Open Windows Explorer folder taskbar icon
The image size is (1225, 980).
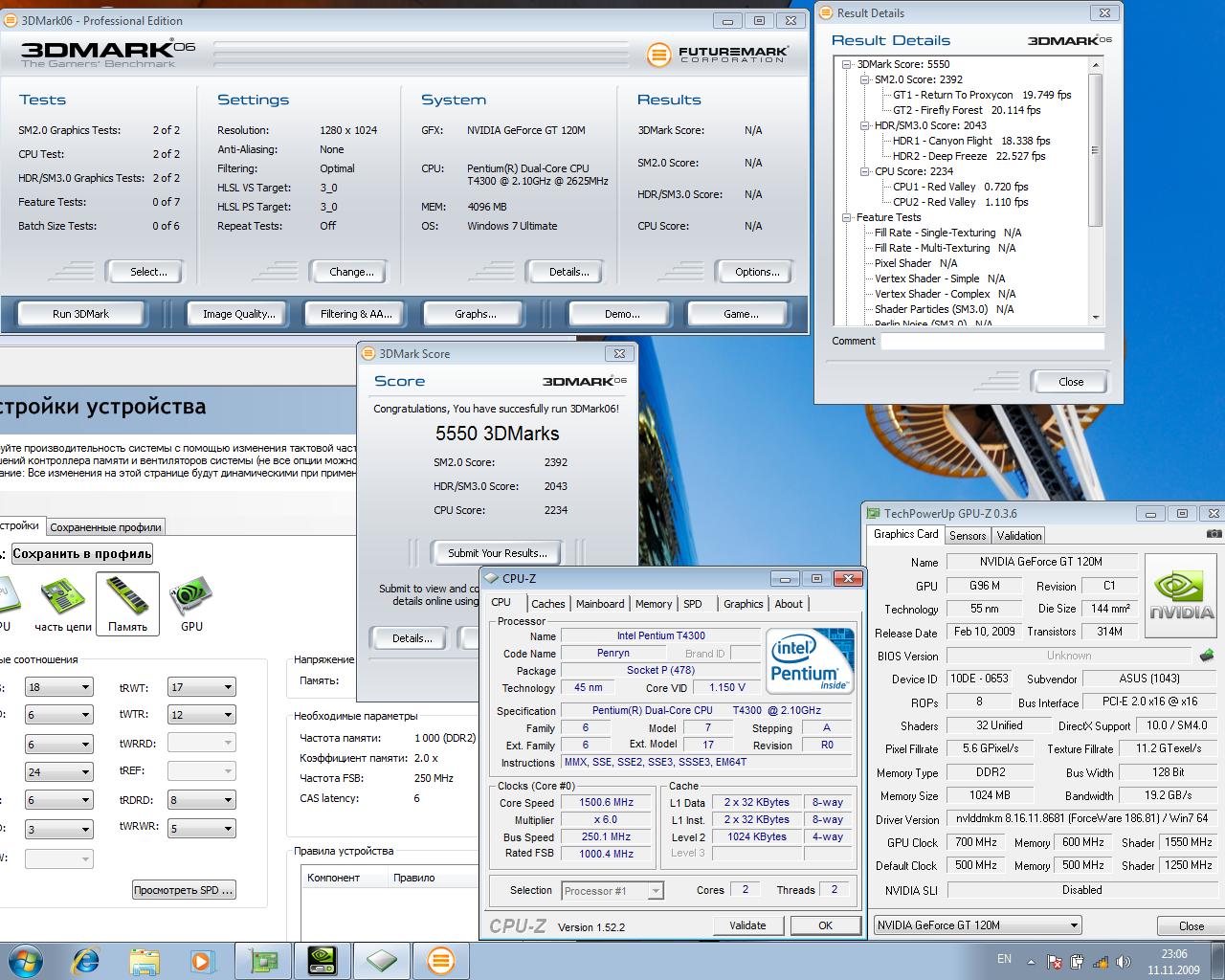(145, 960)
